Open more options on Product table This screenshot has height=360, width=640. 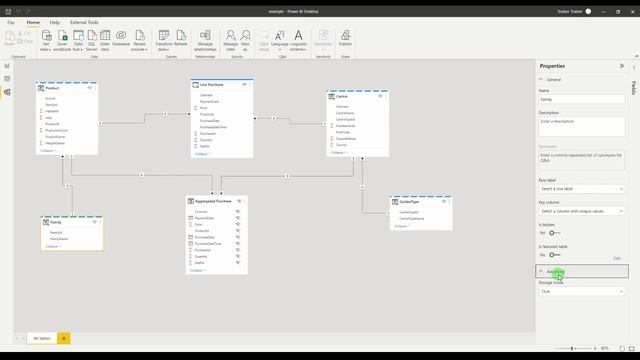click(x=95, y=88)
